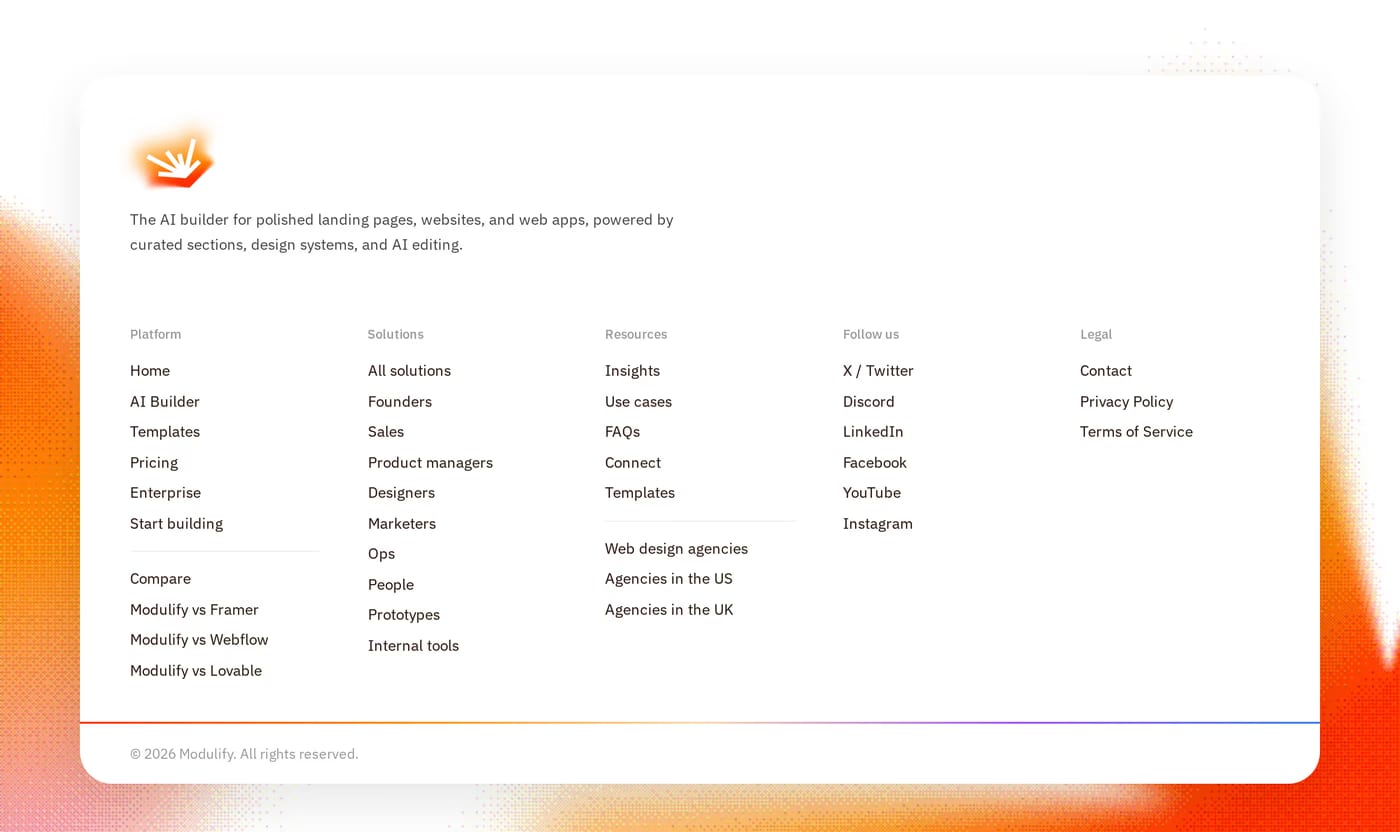Open the Contact link
Viewport: 1400px width, 832px height.
[1106, 371]
